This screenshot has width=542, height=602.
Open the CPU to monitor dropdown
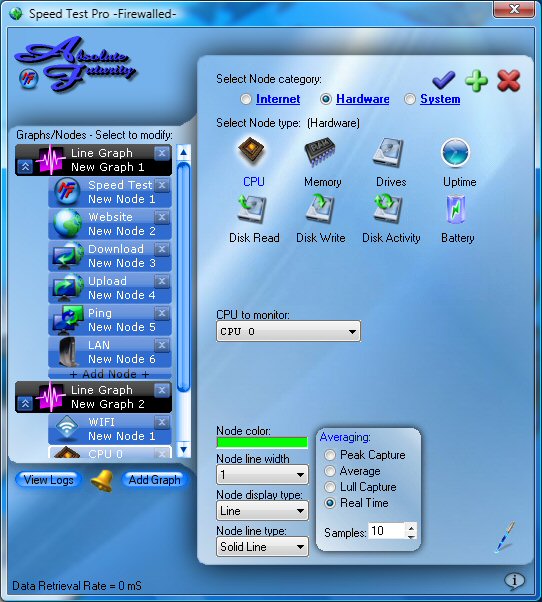point(288,331)
